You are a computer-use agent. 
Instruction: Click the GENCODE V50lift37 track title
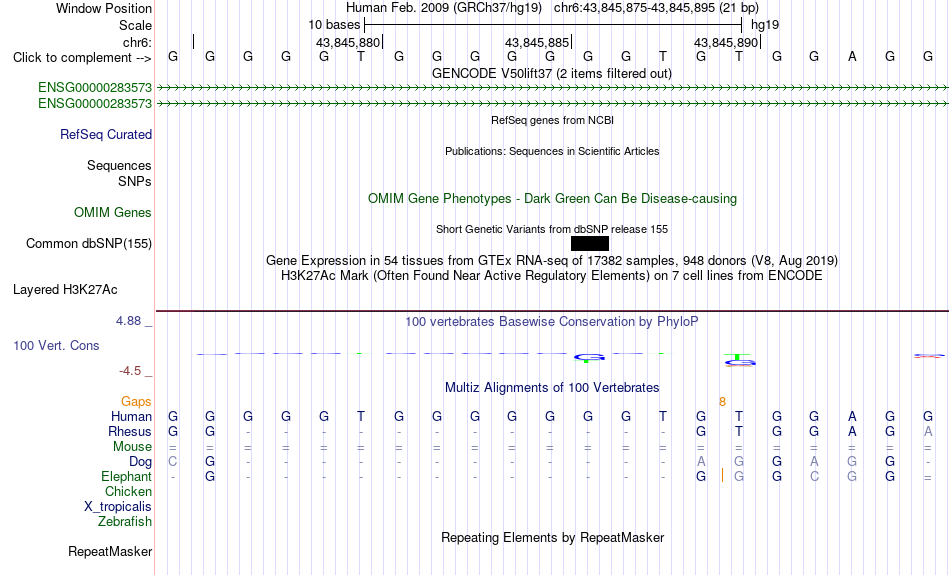pyautogui.click(x=552, y=73)
